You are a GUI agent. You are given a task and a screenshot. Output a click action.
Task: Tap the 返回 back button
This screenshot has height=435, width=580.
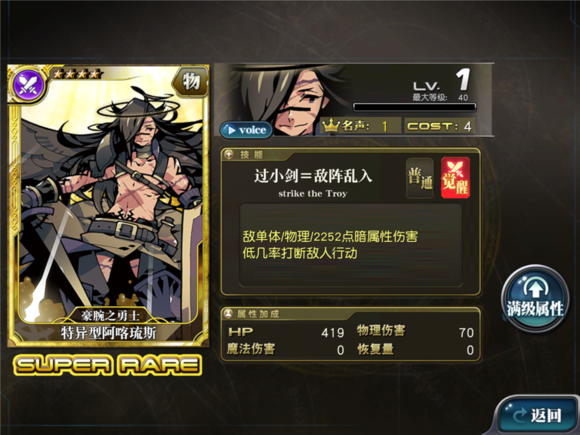(x=537, y=415)
